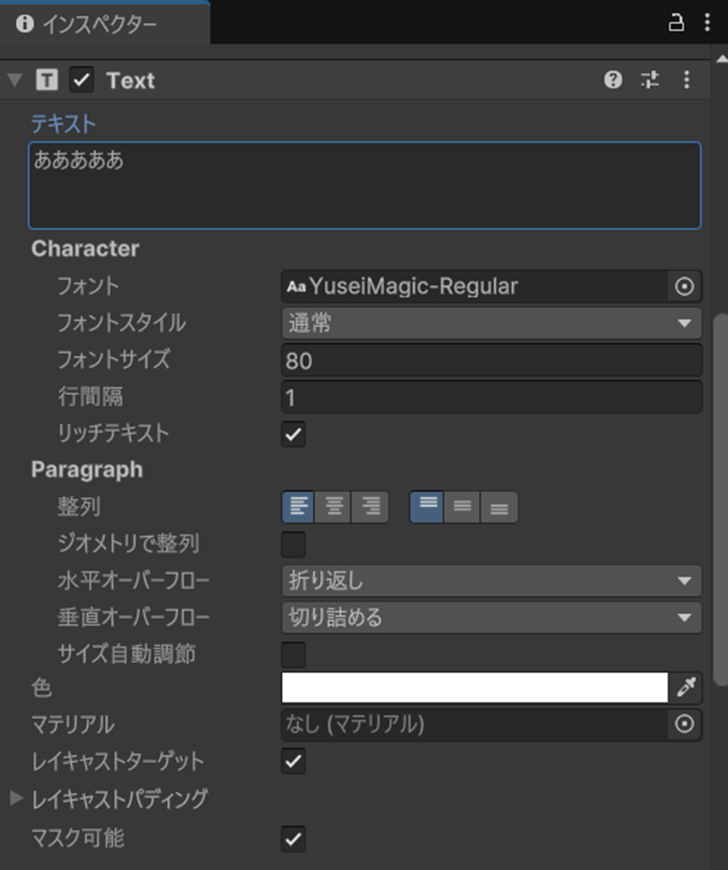Disable the リッチテキスト checkbox
This screenshot has width=728, height=870.
292,433
